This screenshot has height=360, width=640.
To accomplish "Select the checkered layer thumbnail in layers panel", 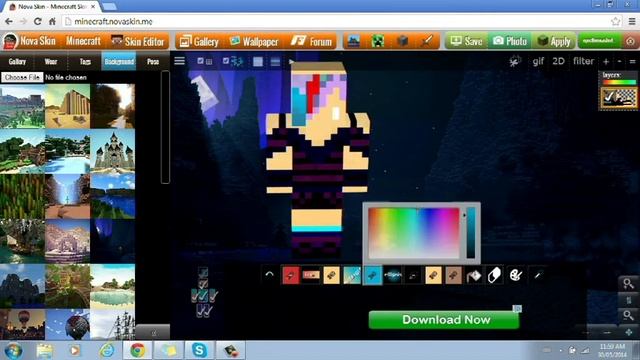I will coord(619,98).
